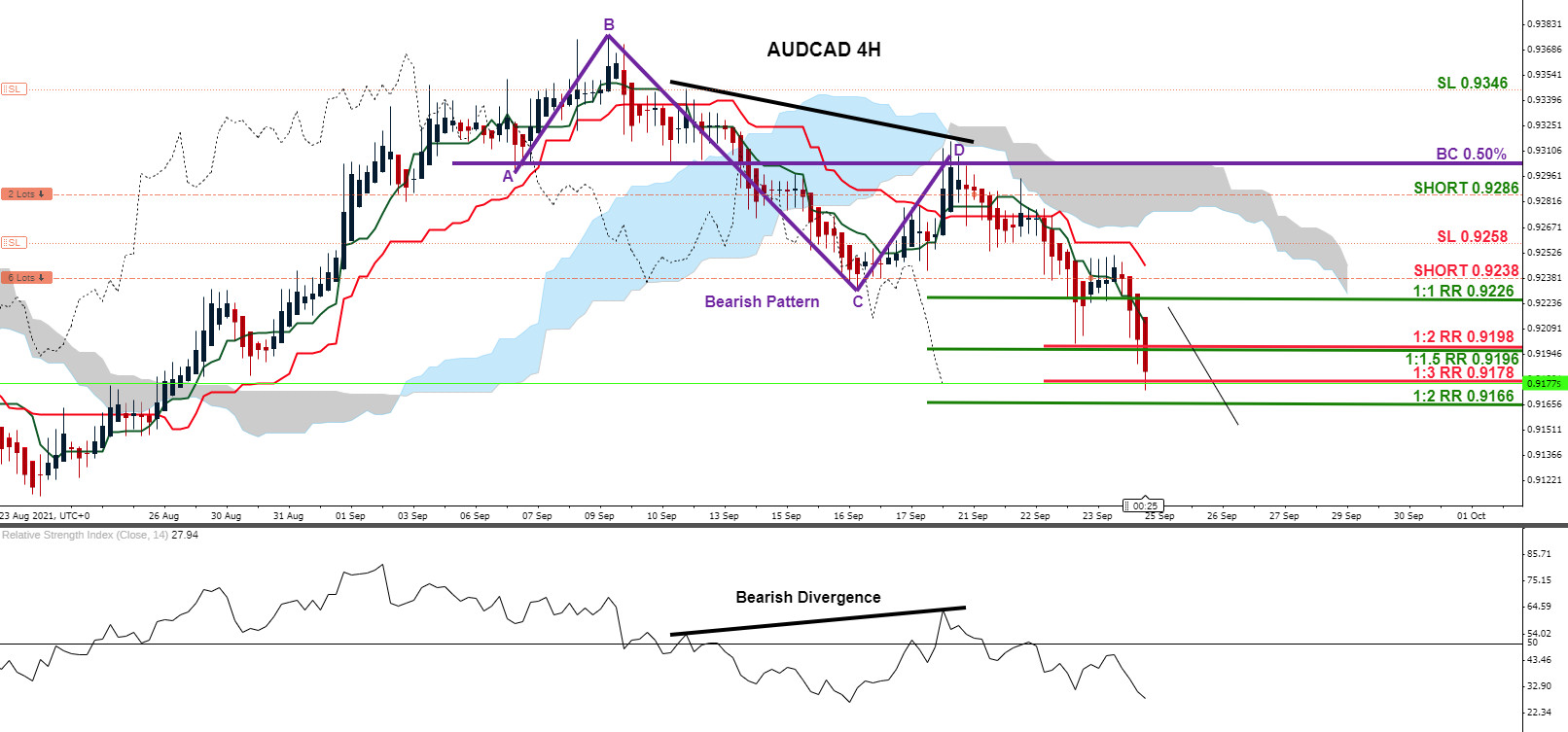Click the green current price tag on axis
Viewport: 1568px width, 732px height.
point(1545,383)
